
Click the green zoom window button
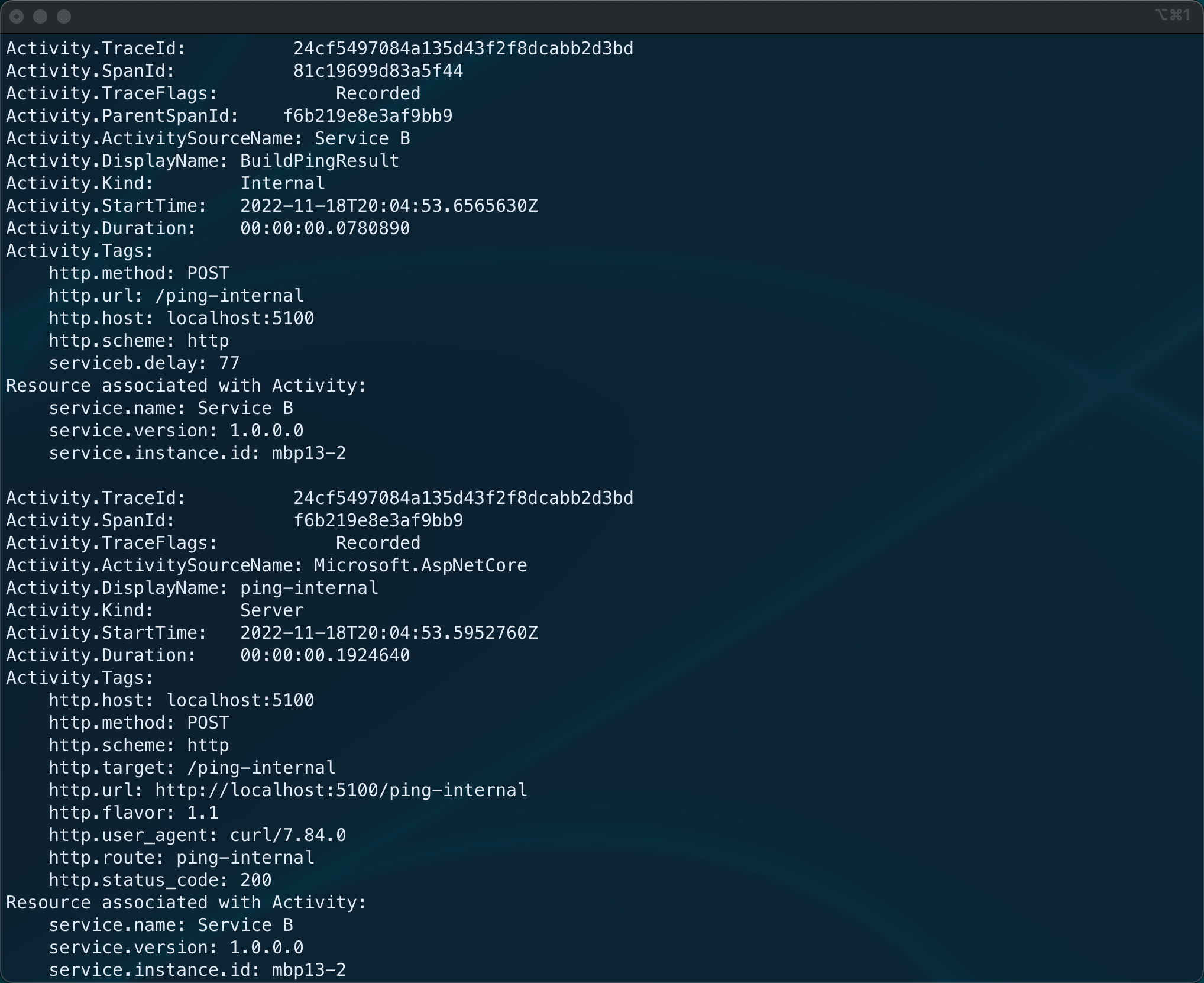(64, 17)
